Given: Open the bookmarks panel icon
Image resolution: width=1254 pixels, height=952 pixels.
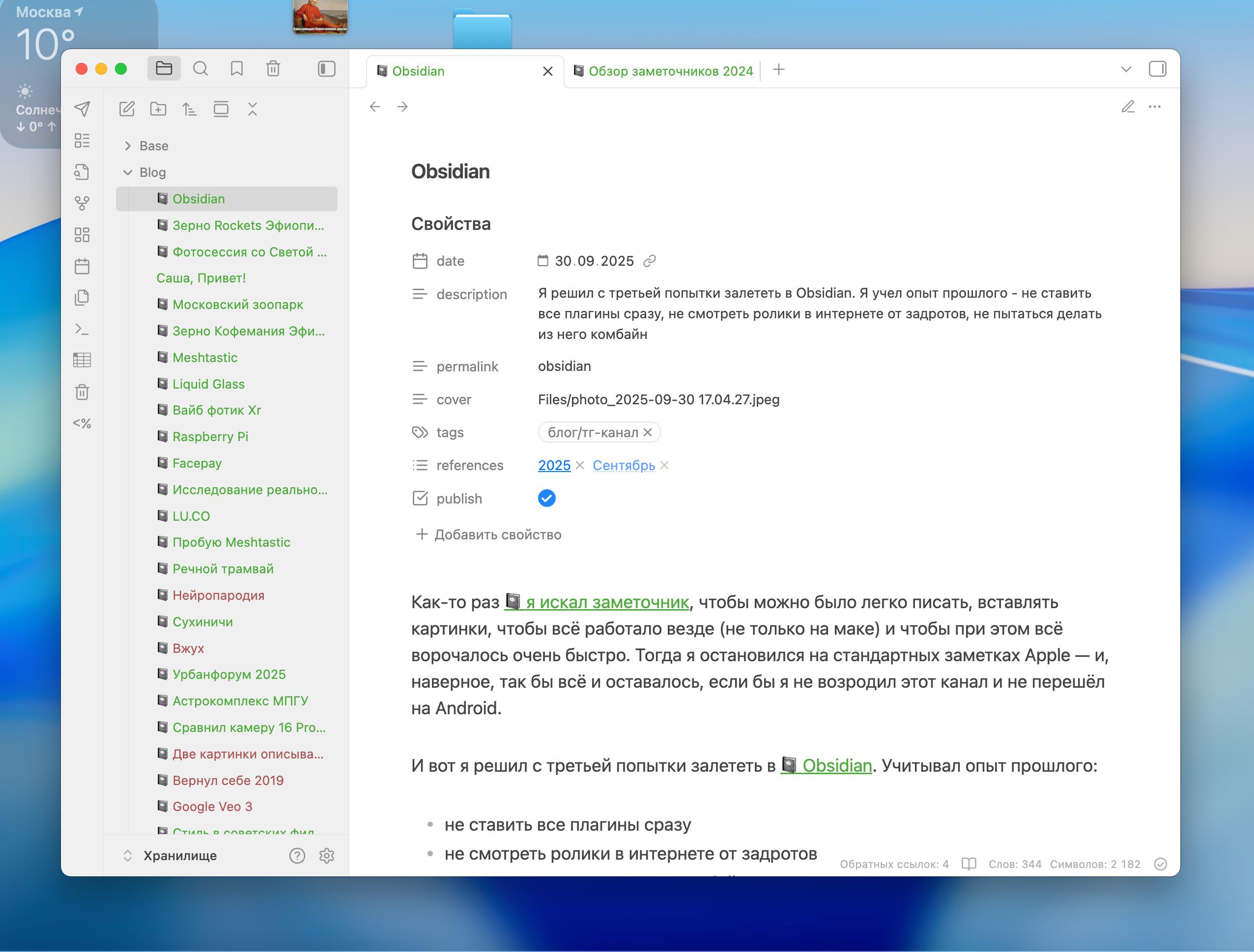Looking at the screenshot, I should point(236,69).
